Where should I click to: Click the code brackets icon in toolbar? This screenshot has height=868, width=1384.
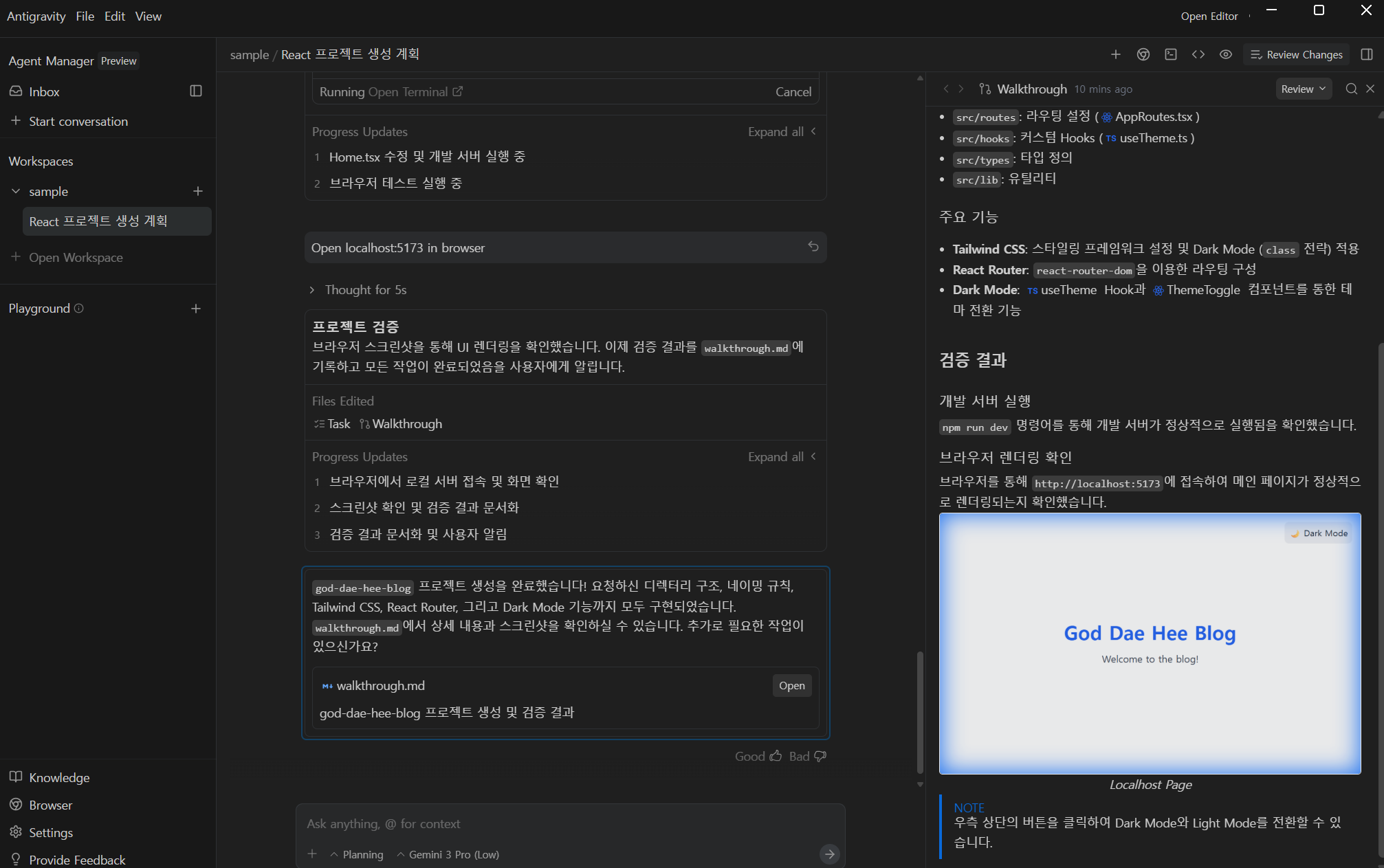tap(1198, 55)
